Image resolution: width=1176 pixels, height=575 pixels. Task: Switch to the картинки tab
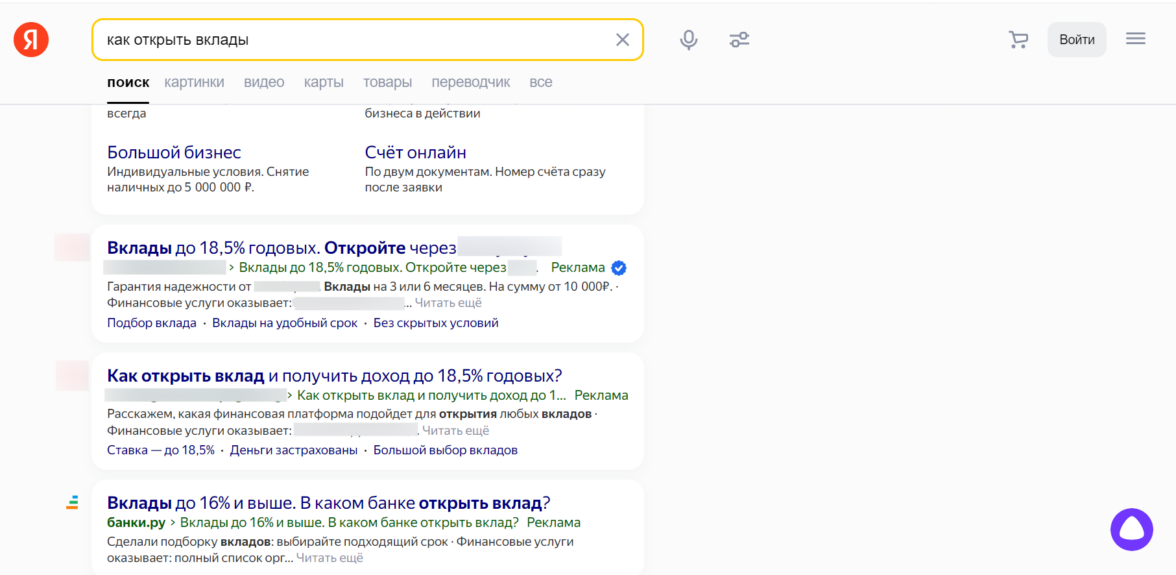194,82
